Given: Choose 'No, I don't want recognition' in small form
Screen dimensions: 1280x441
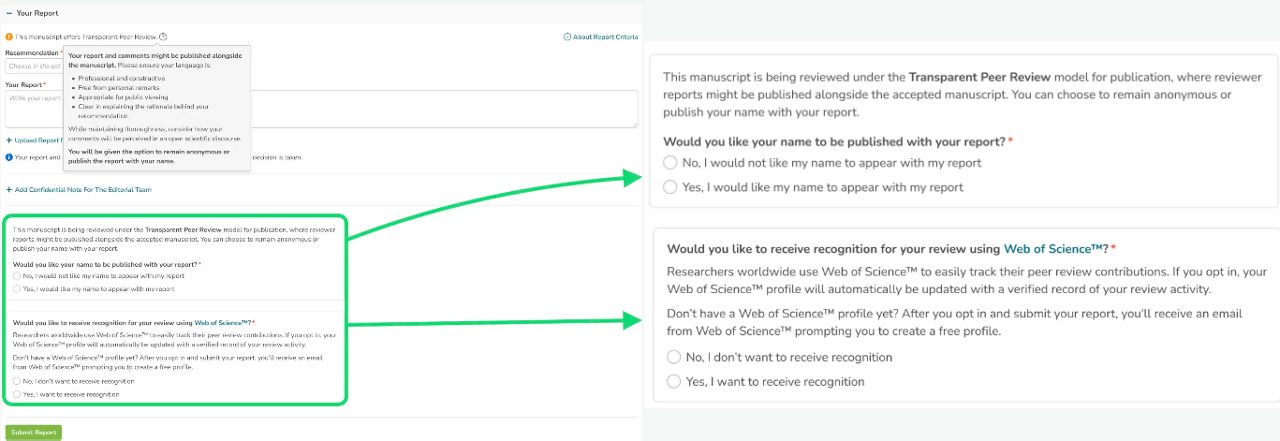Looking at the screenshot, I should (17, 381).
